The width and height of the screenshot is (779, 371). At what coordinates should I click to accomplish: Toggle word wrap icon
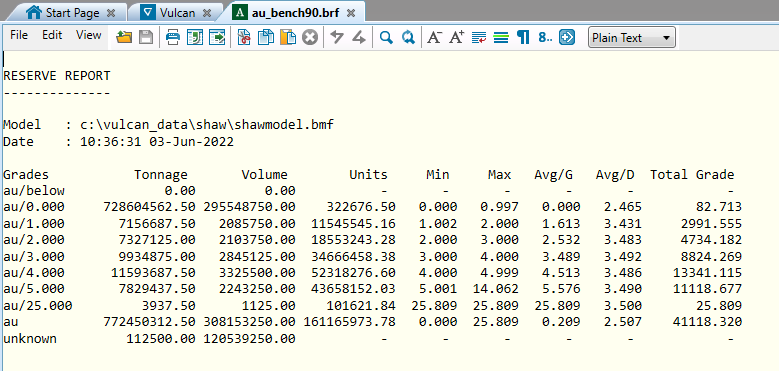coord(479,38)
